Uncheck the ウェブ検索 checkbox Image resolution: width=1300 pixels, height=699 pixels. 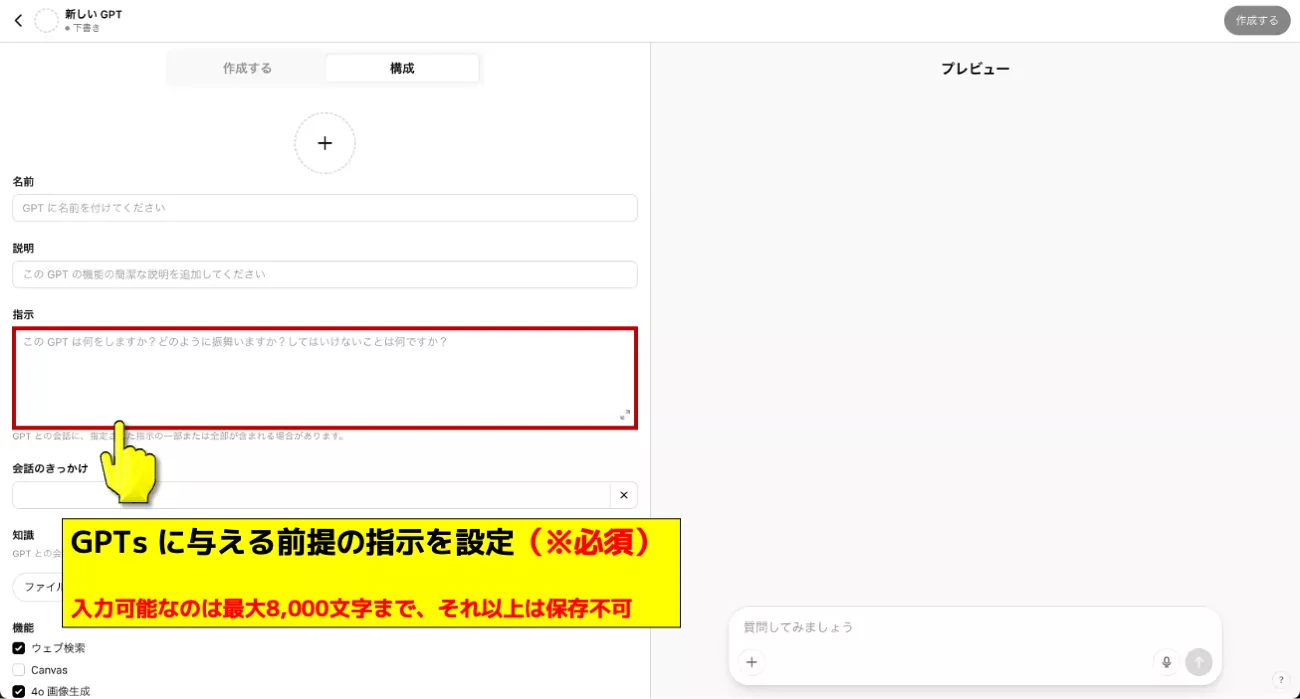coord(19,648)
